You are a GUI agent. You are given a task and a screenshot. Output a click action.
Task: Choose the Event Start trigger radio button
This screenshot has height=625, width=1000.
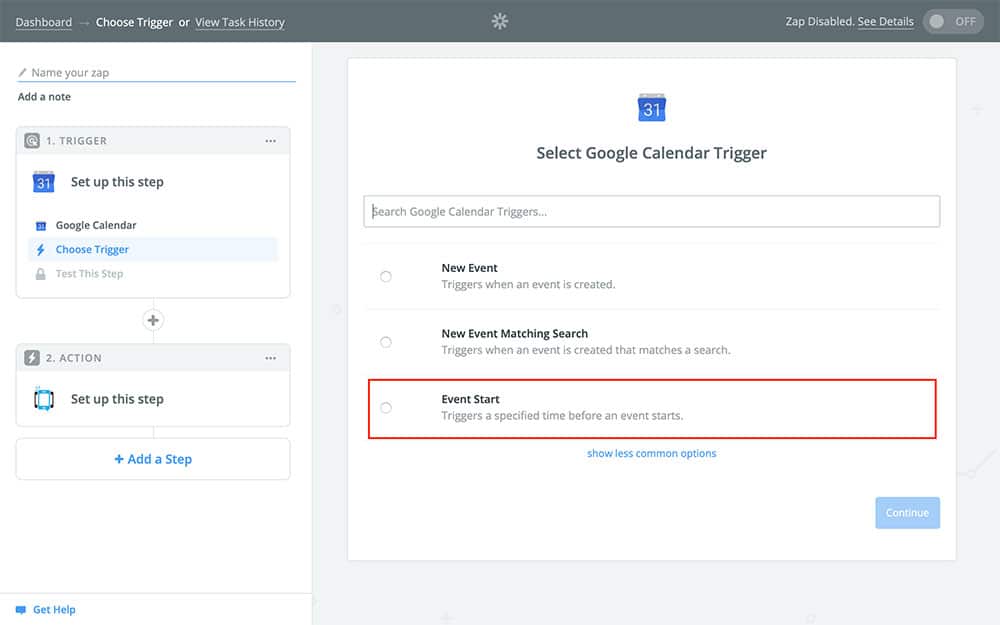(x=386, y=407)
